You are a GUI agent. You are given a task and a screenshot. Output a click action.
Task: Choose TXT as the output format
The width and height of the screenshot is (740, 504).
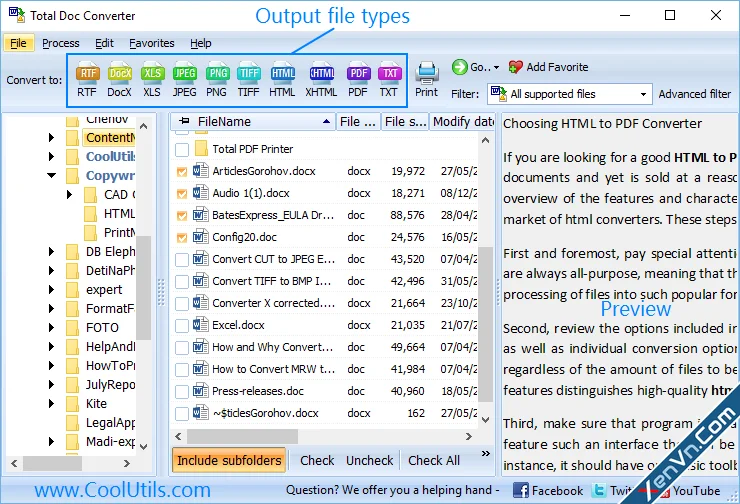pos(389,79)
